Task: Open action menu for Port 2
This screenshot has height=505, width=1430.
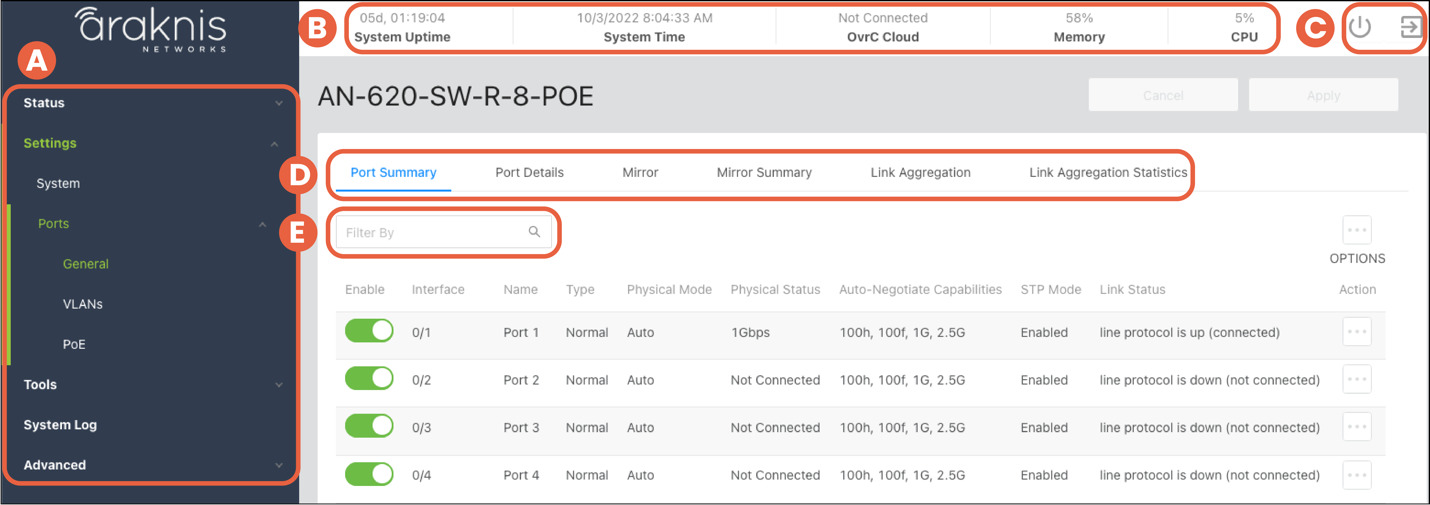Action: (x=1357, y=380)
